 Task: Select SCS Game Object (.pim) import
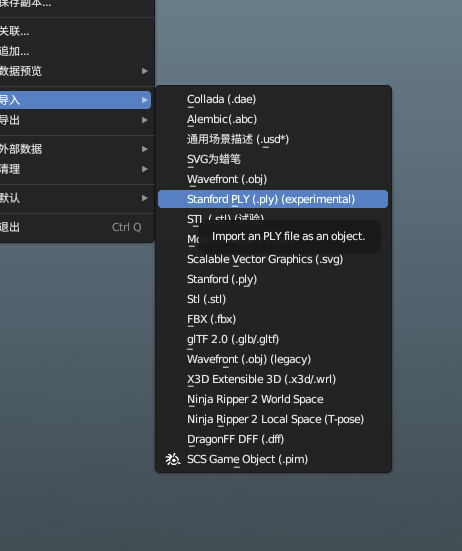273,459
